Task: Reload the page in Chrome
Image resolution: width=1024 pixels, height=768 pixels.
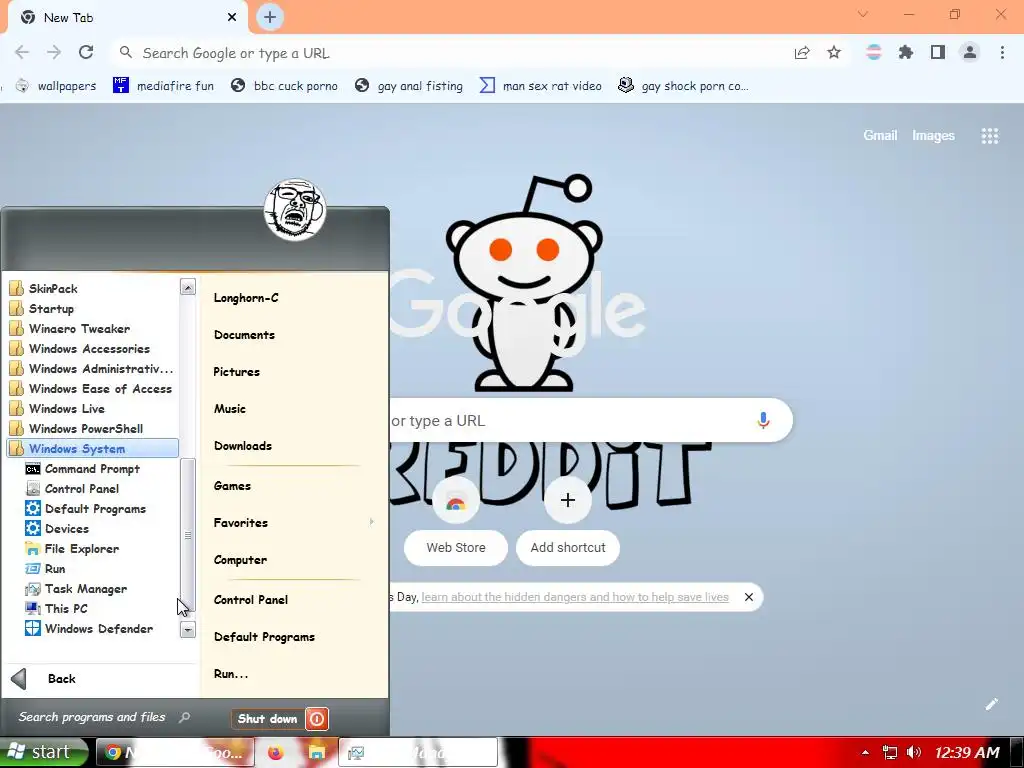Action: [86, 53]
